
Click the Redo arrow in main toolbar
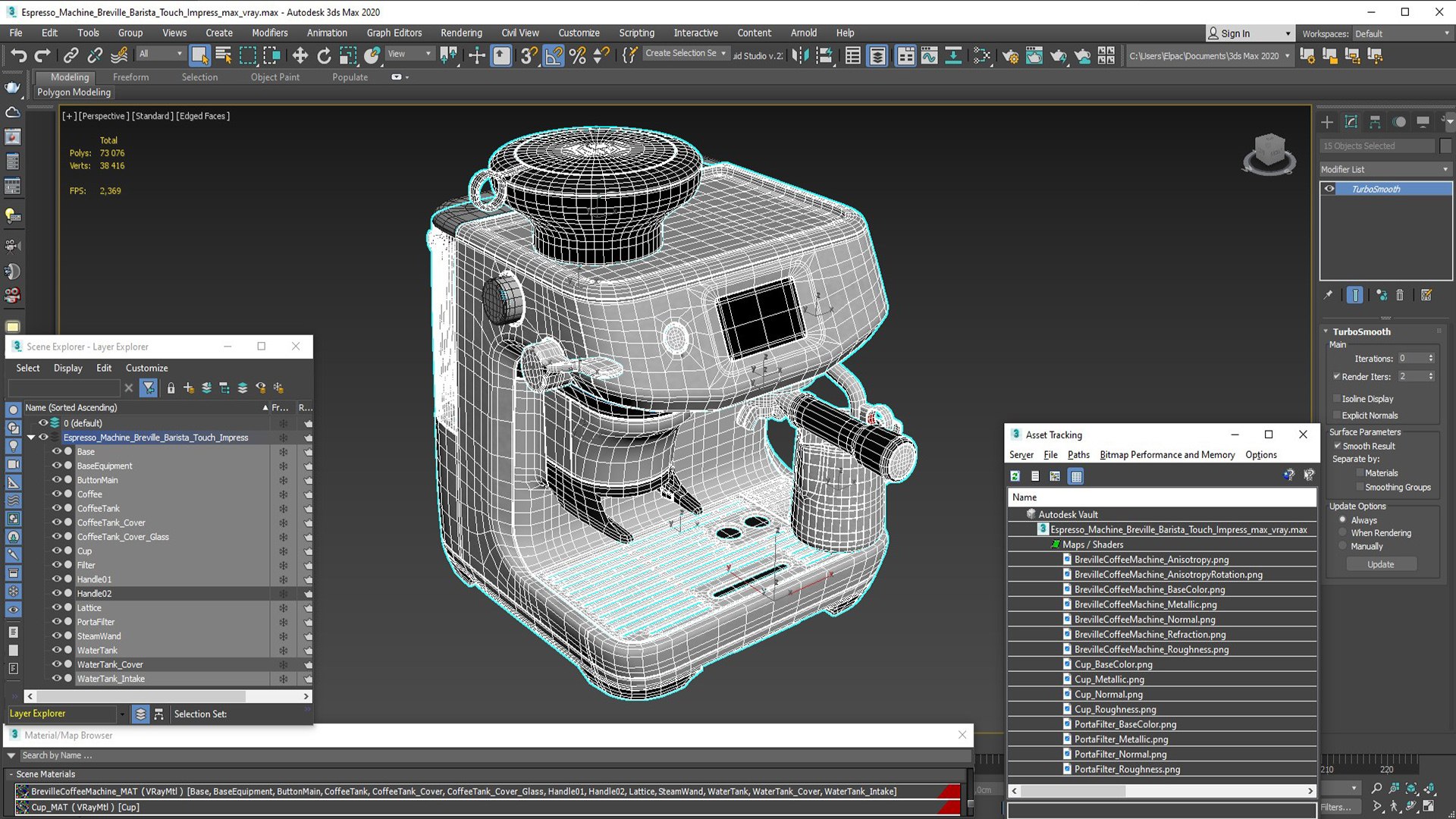(x=42, y=55)
